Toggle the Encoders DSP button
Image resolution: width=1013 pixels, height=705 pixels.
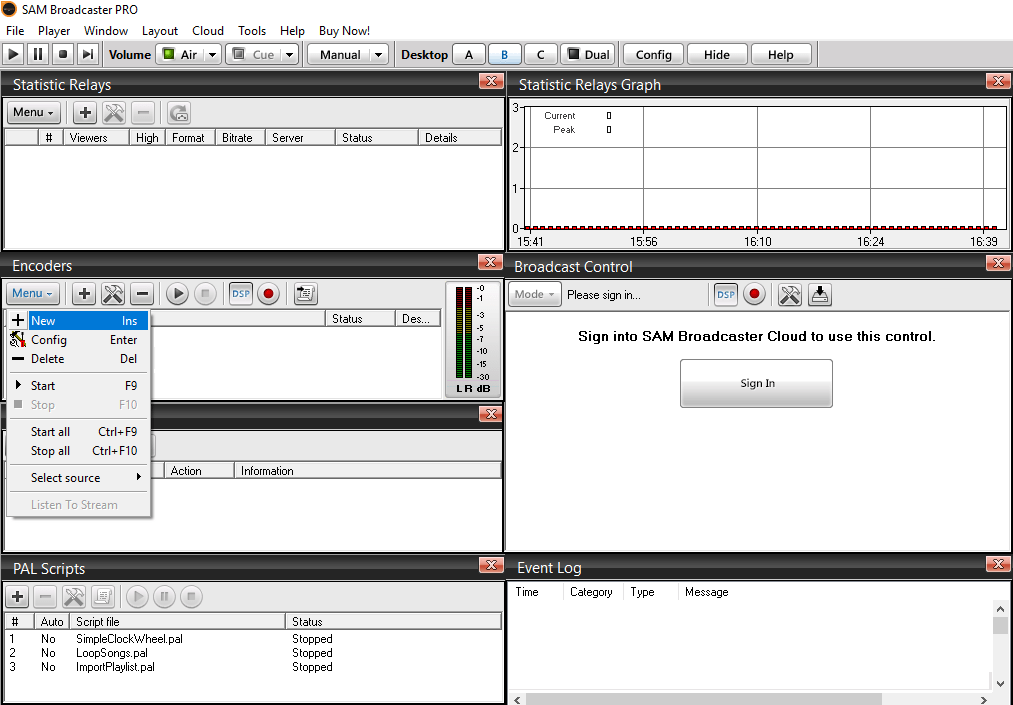tap(241, 294)
